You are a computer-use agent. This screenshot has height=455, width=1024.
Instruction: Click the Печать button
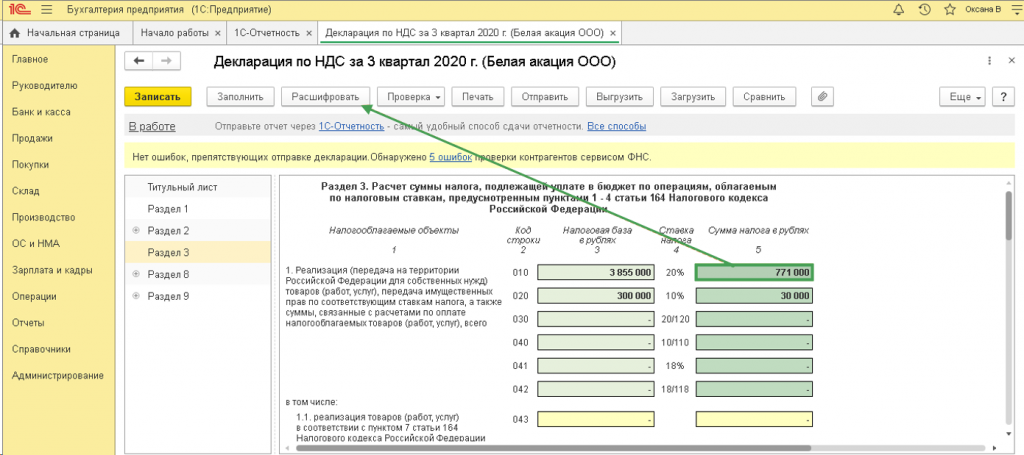(x=477, y=97)
